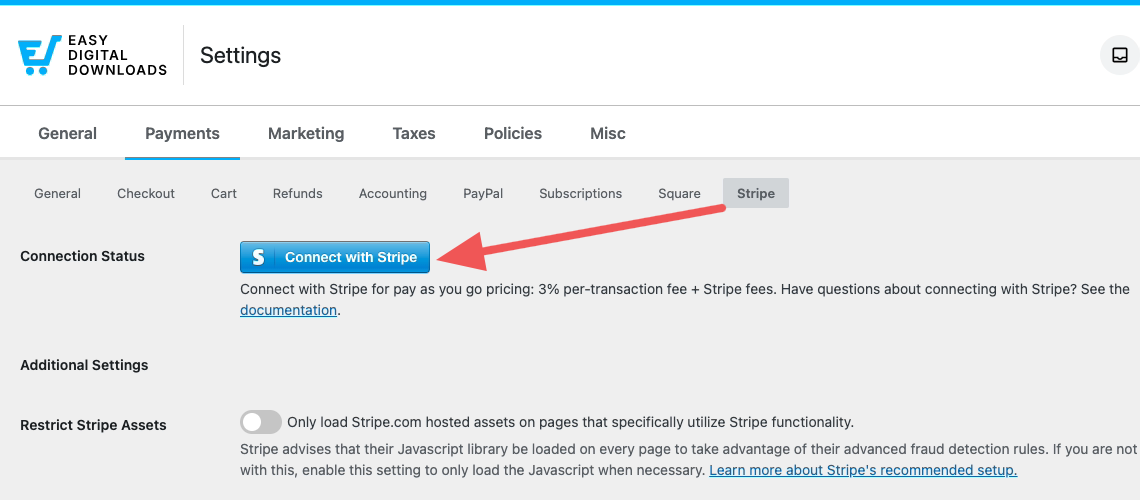Open the Checkout sub-tab
Image resolution: width=1140 pixels, height=500 pixels.
(146, 193)
